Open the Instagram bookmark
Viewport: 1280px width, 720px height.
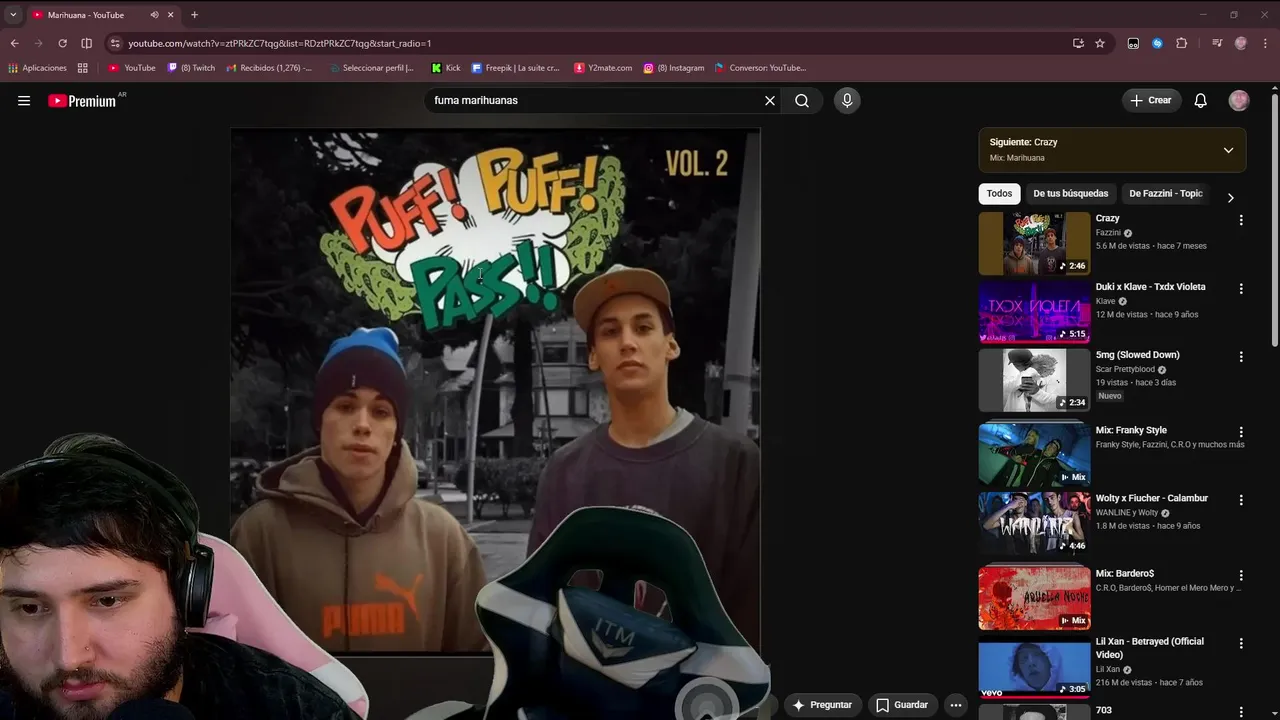tap(674, 68)
